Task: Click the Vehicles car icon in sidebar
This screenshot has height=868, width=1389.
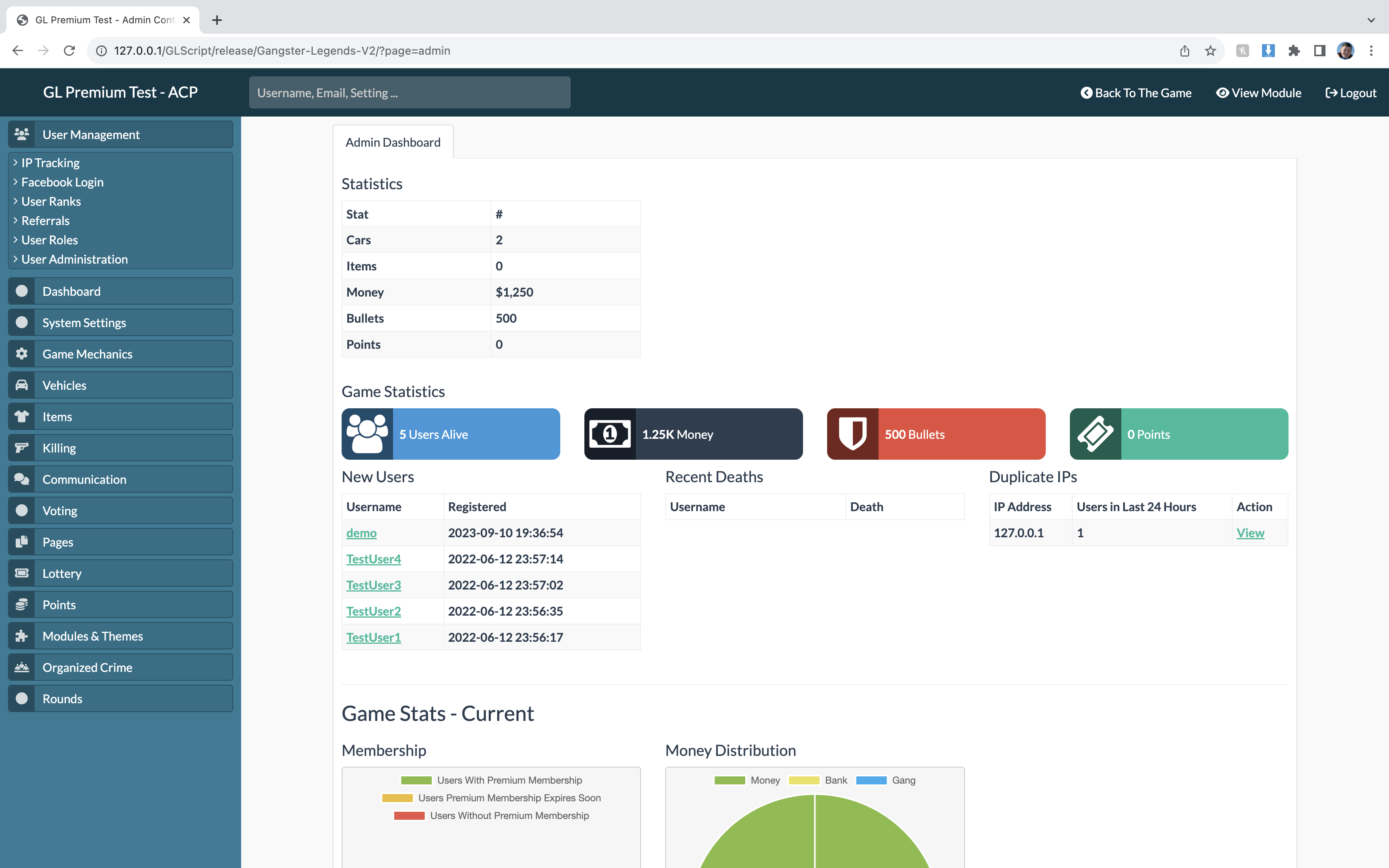Action: (22, 385)
